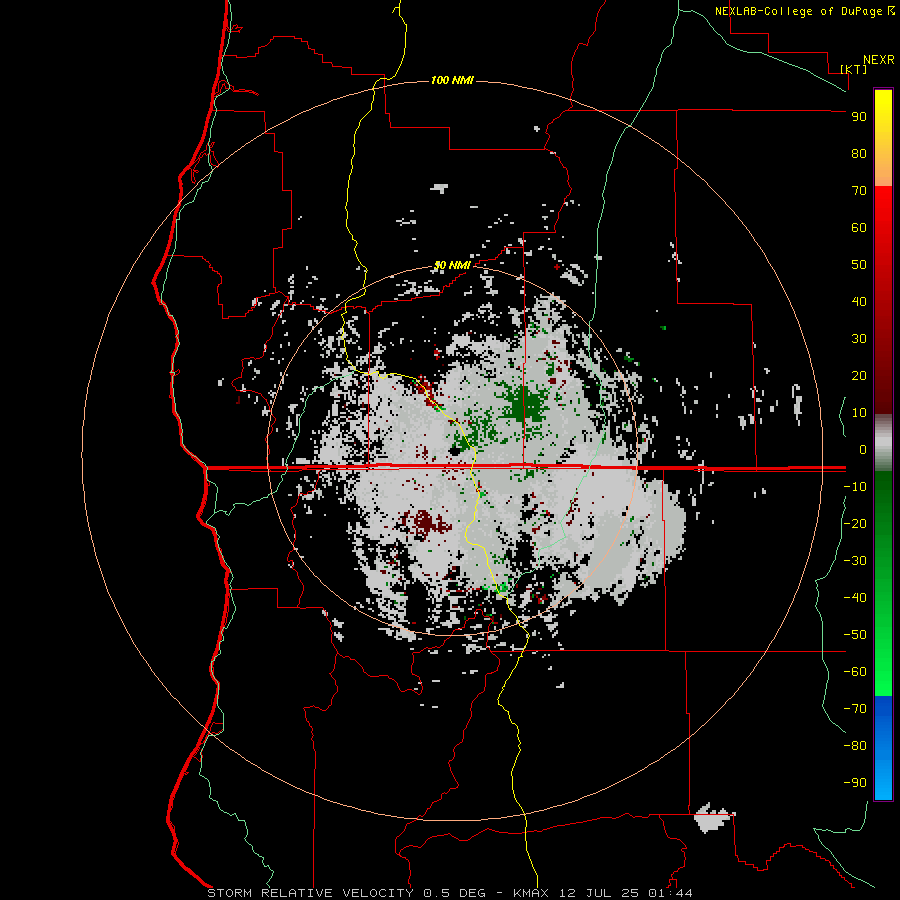Click the -50 value on velocity scale

pos(855,635)
